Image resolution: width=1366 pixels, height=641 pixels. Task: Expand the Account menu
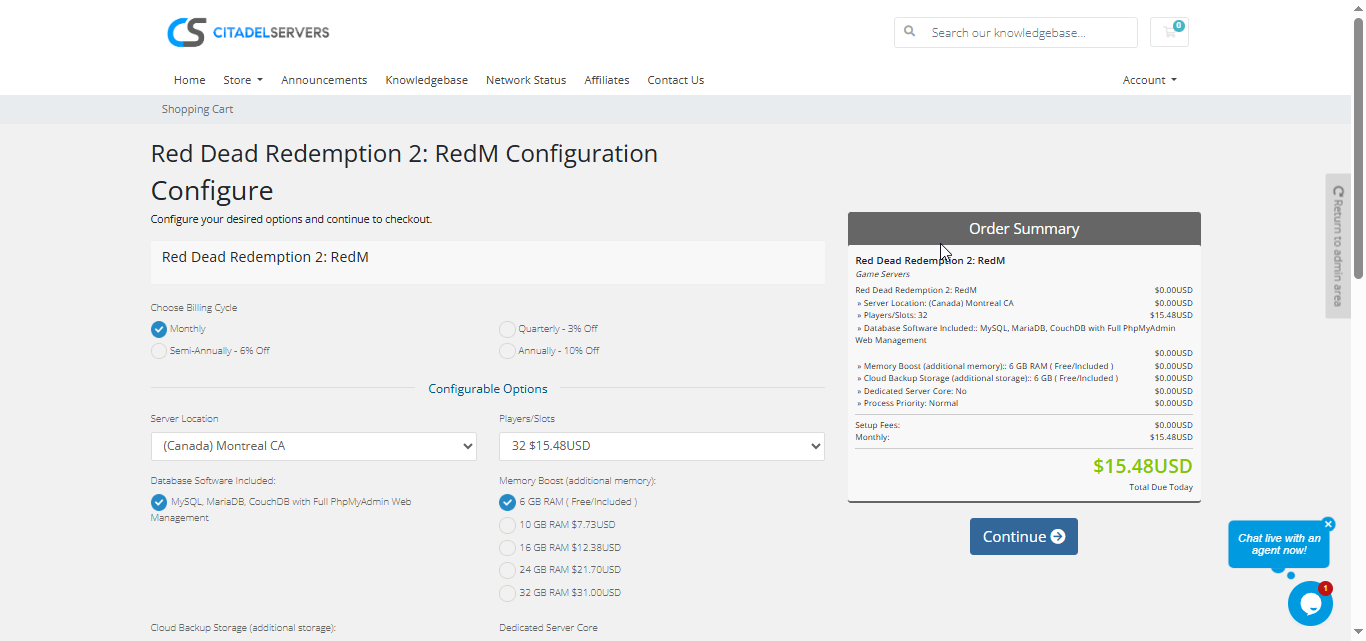[1149, 80]
